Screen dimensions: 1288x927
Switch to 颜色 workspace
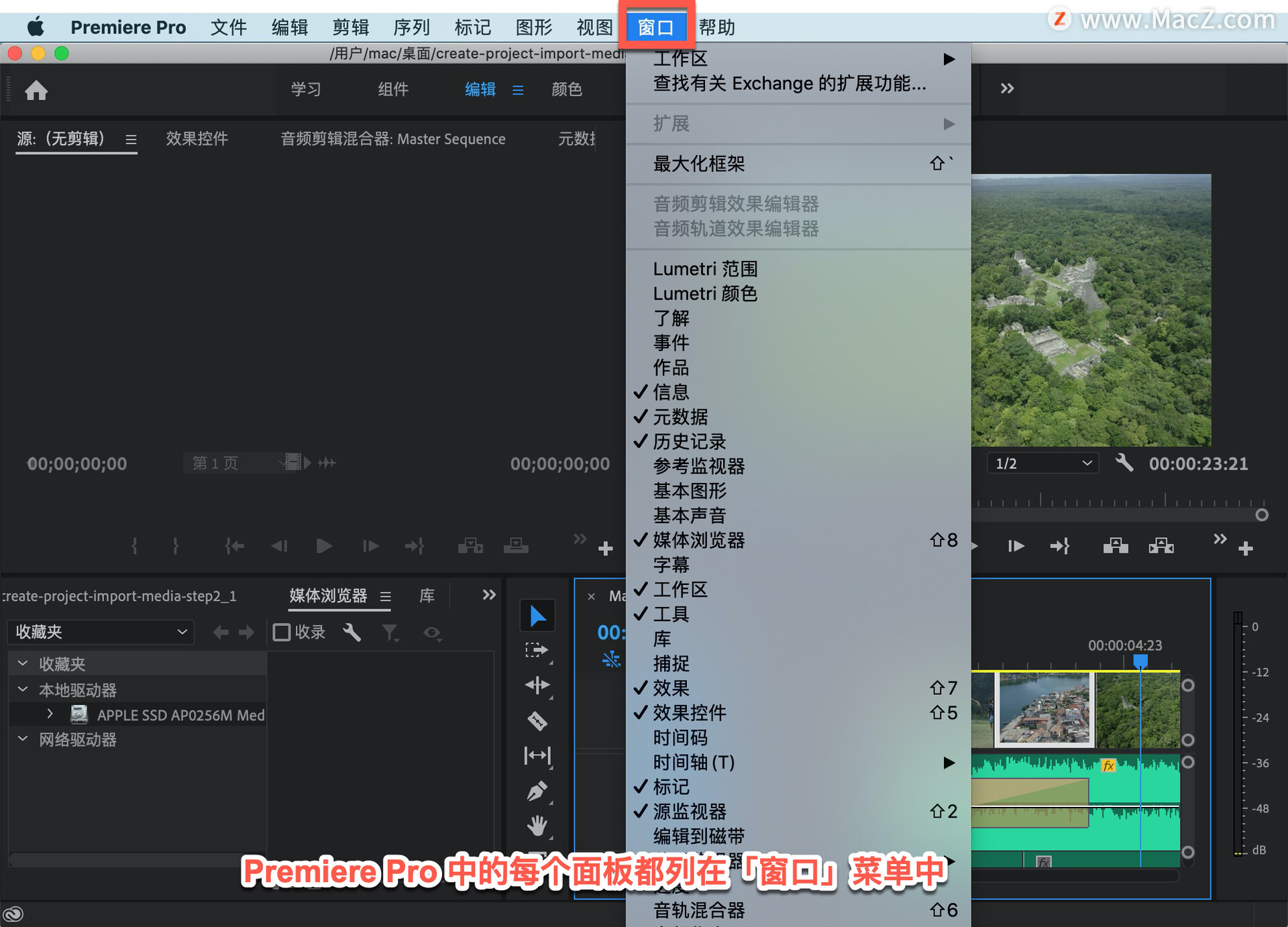pyautogui.click(x=567, y=89)
